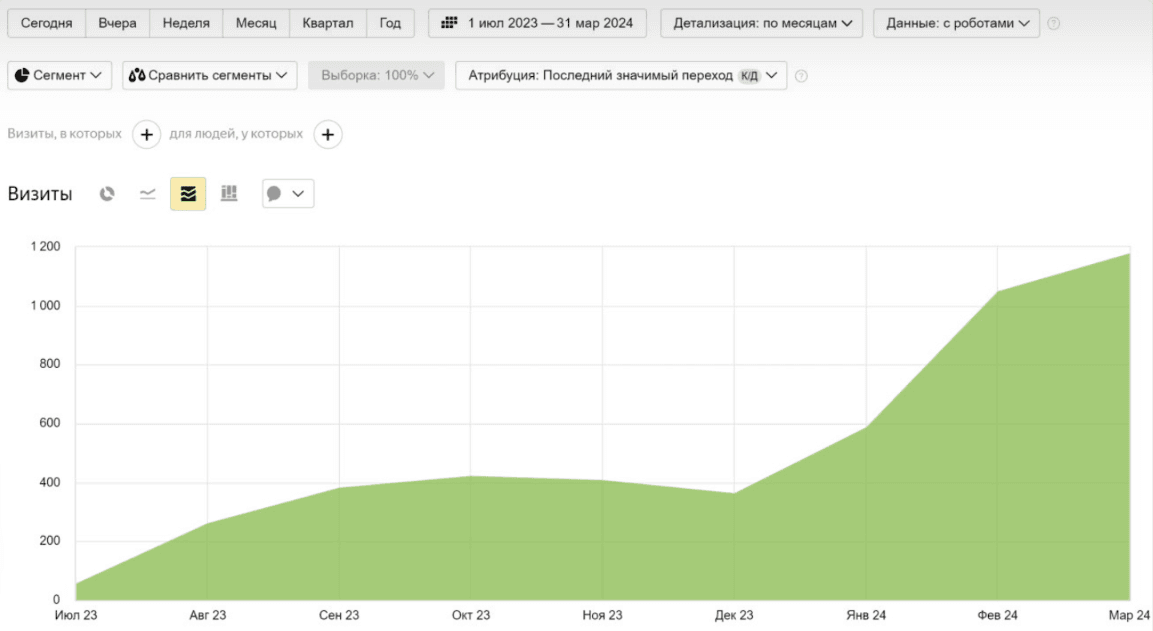Open the Детализация: по месяцам dropdown
Viewport: 1153px width, 631px height.
763,24
